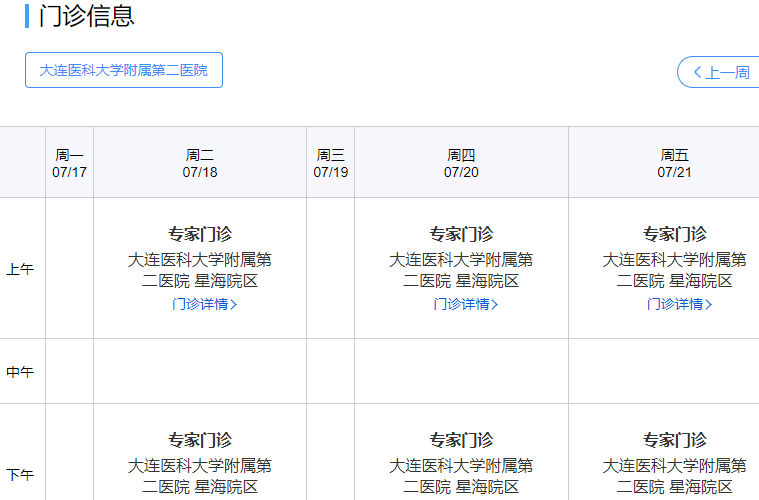Image resolution: width=759 pixels, height=500 pixels.
Task: Select 专家门诊 title in Thursday morning cell
Action: [x=461, y=234]
